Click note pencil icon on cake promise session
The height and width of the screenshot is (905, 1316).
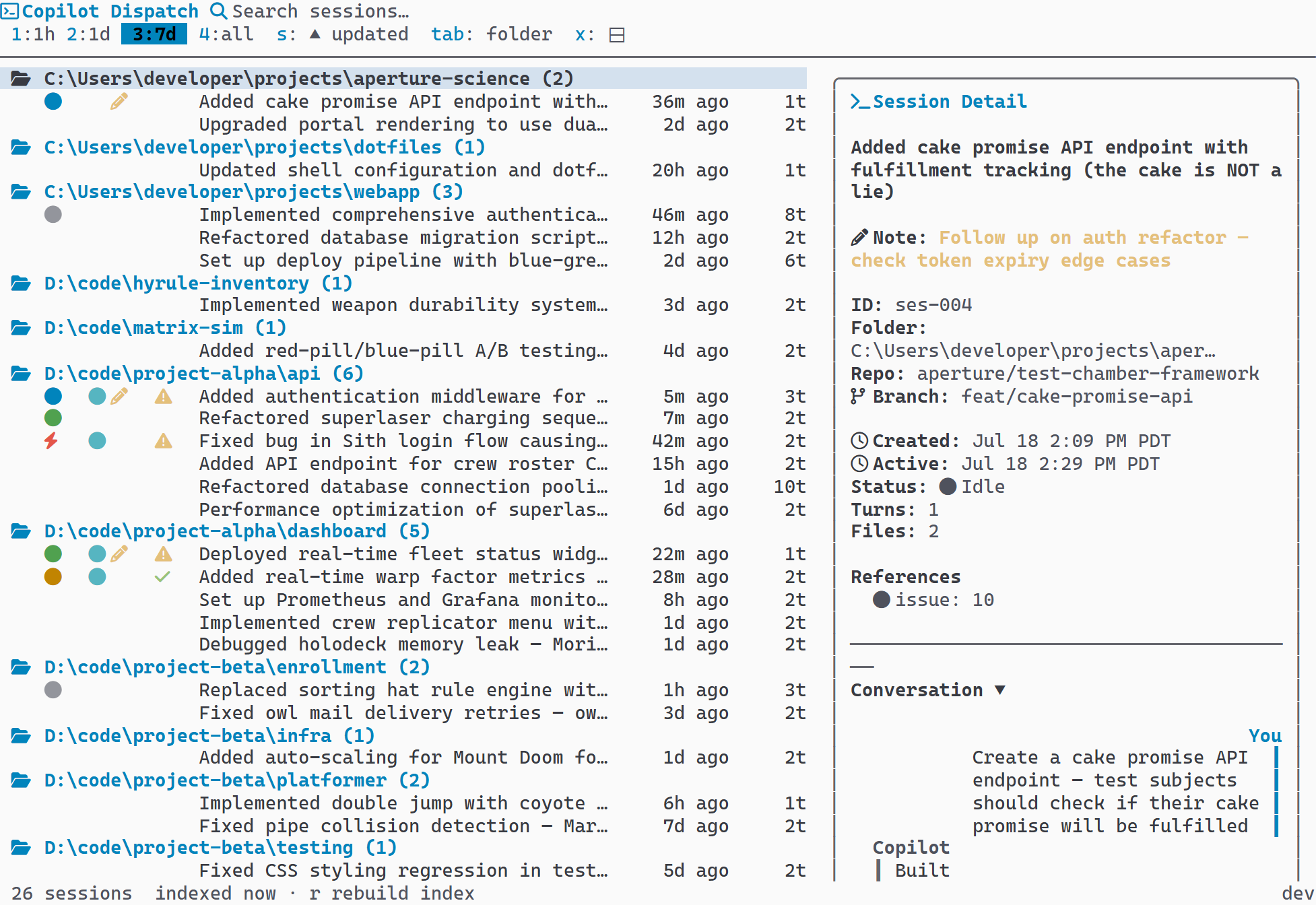point(119,102)
